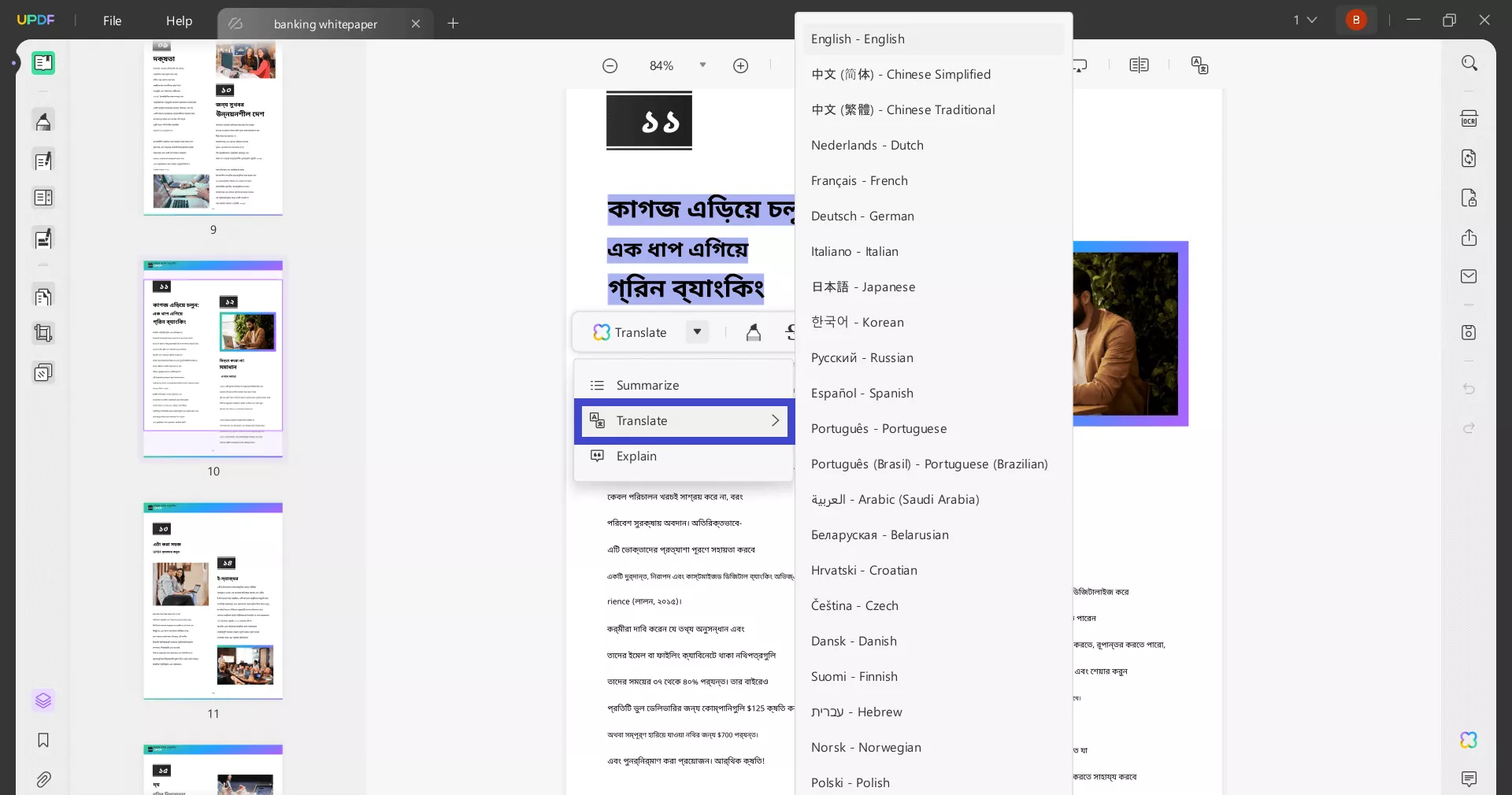Viewport: 1512px width, 795px height.
Task: Select Chinese Traditional language option
Action: point(933,109)
